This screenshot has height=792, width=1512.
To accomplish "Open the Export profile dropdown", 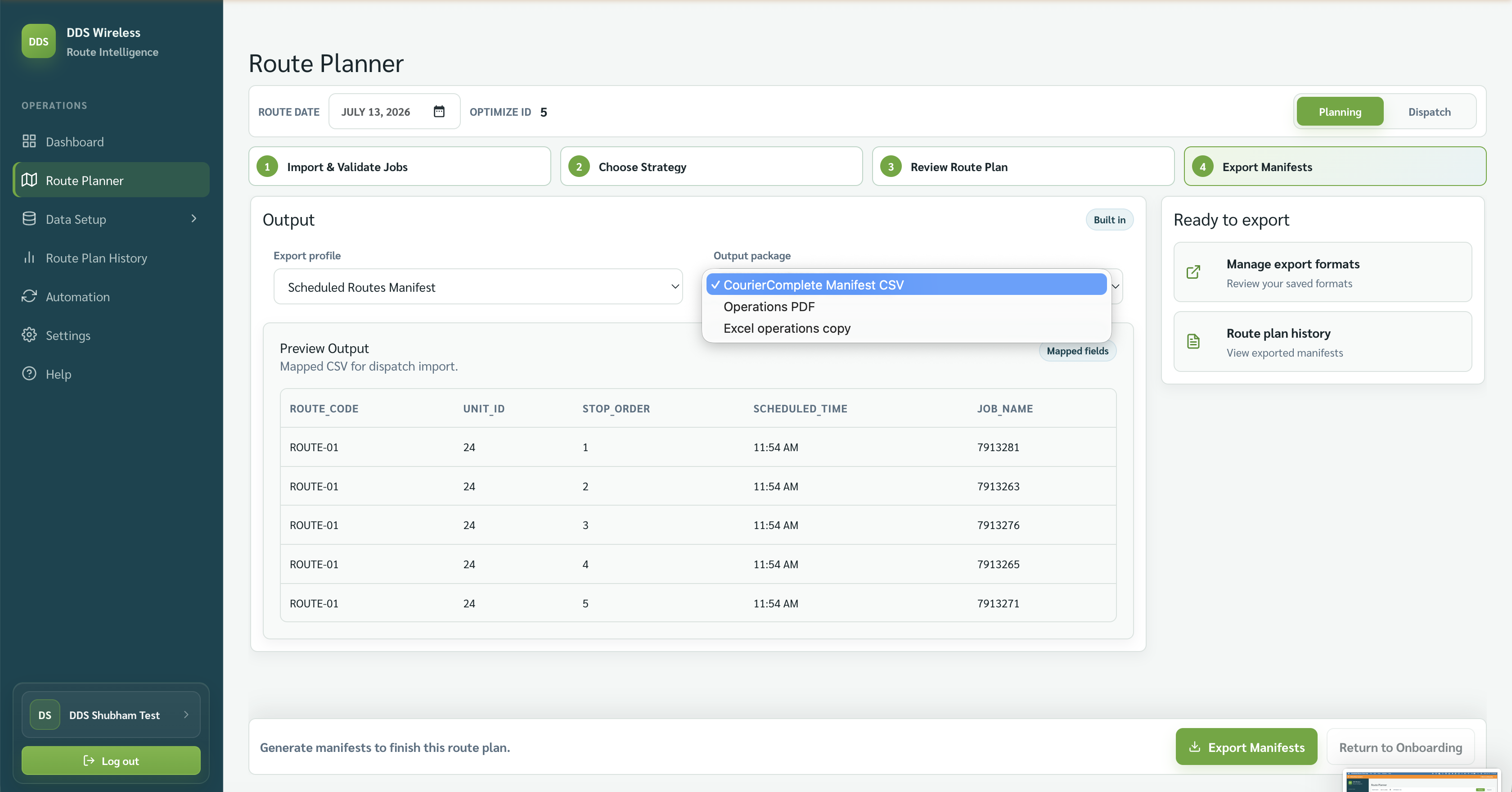I will click(x=478, y=286).
